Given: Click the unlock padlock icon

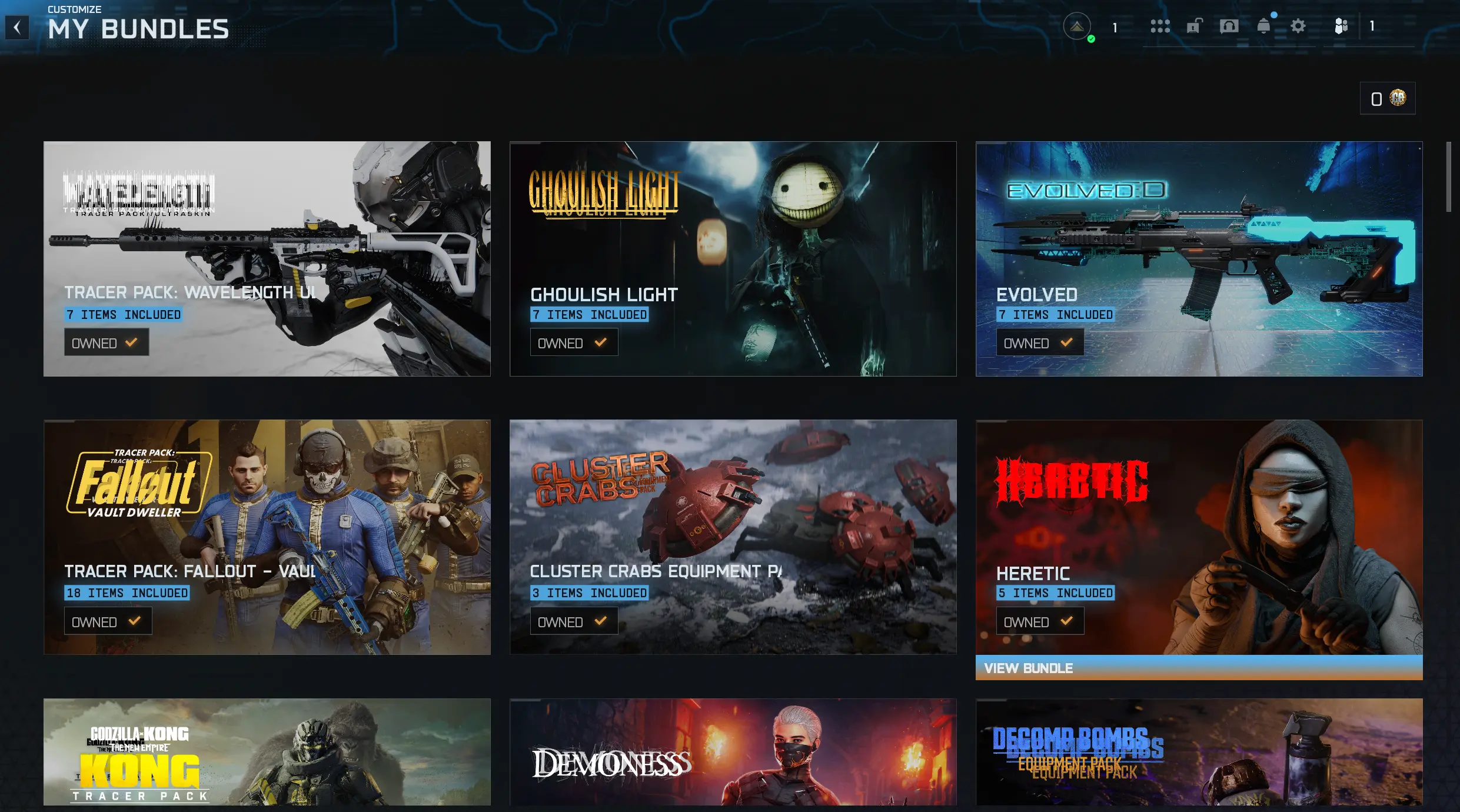Looking at the screenshot, I should (1194, 26).
